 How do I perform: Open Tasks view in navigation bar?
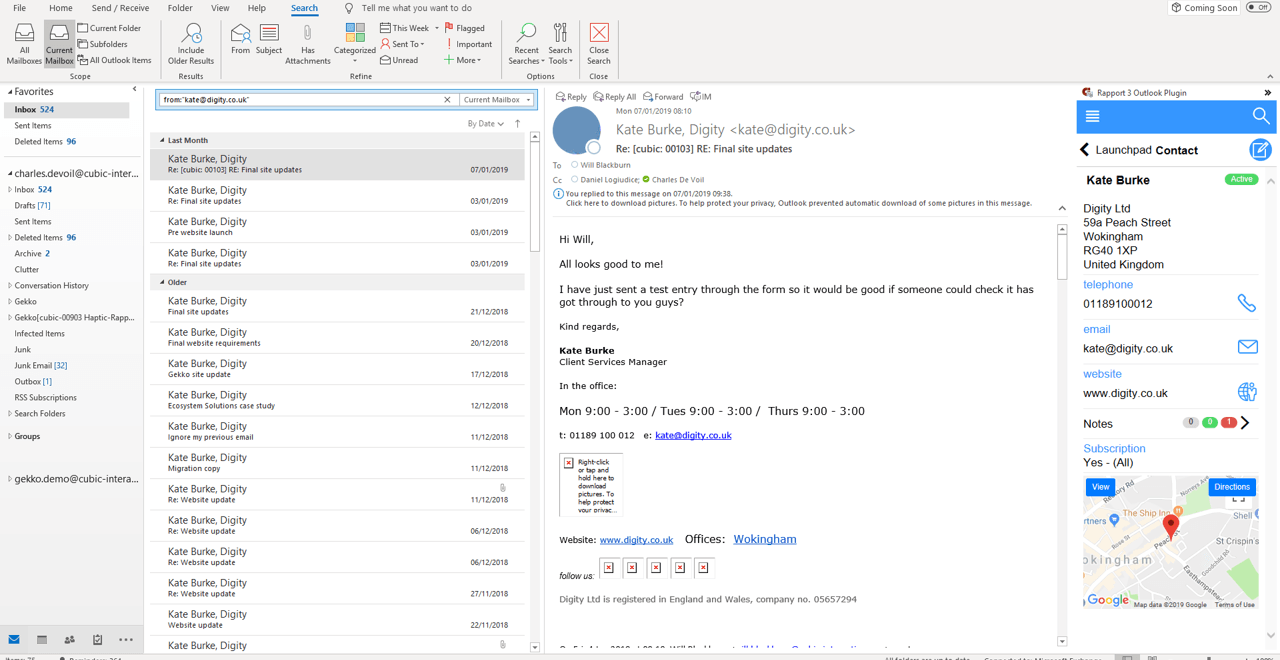pos(97,640)
